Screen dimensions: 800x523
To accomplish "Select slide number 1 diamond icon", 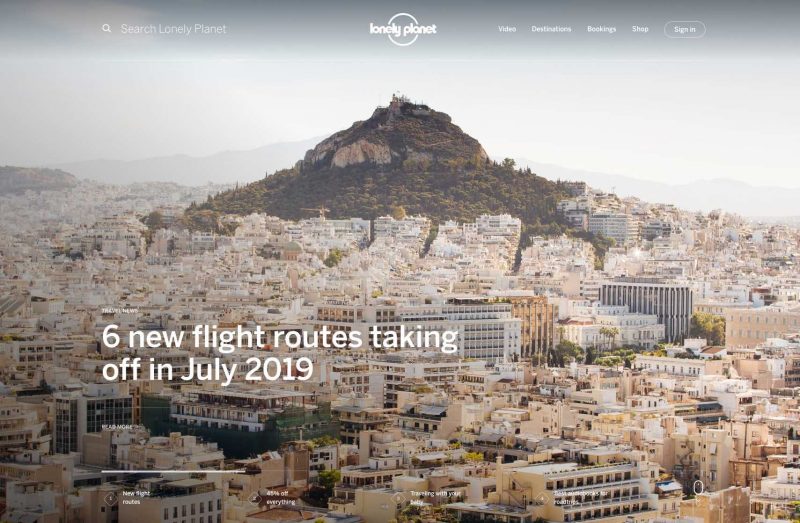I will click(x=110, y=498).
